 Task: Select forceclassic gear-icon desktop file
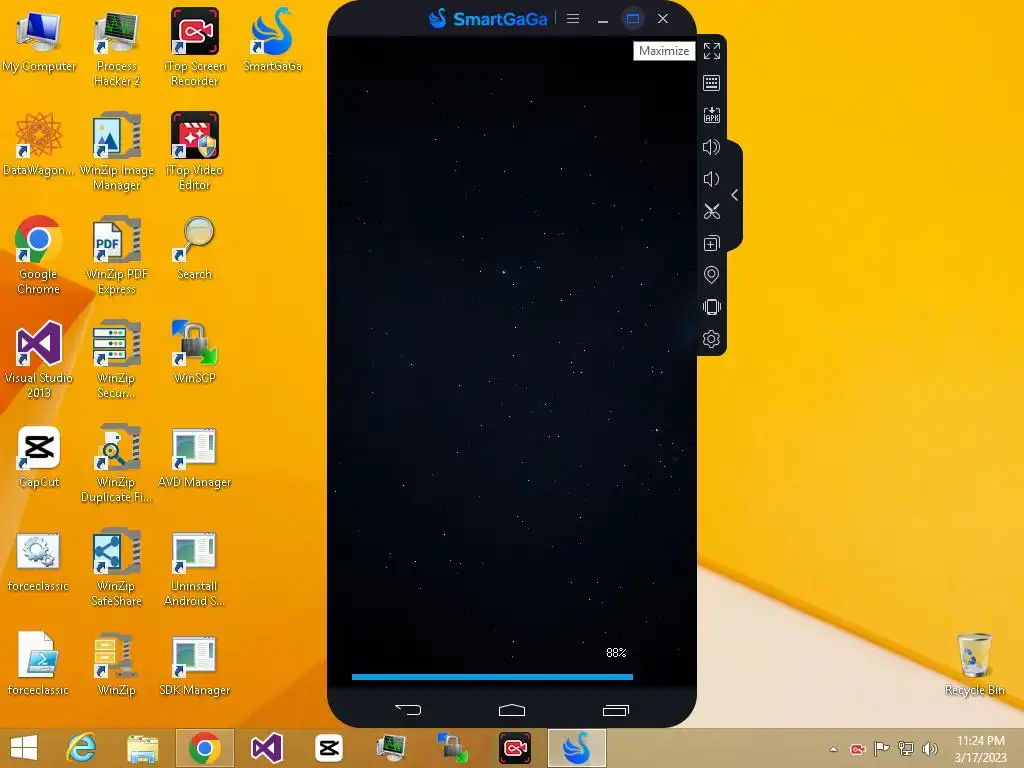(x=39, y=560)
